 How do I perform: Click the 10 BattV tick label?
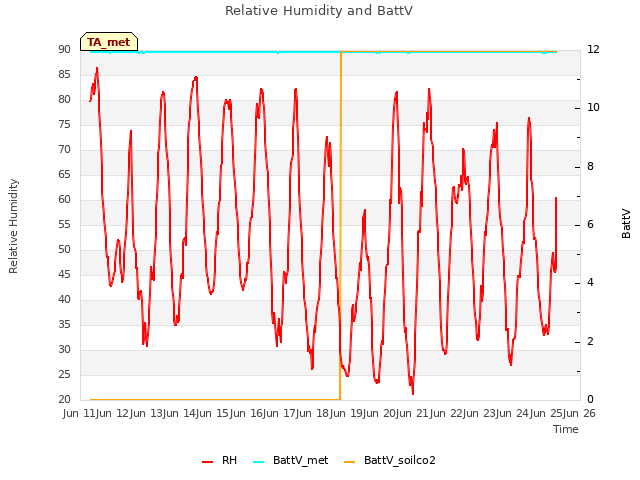point(593,108)
